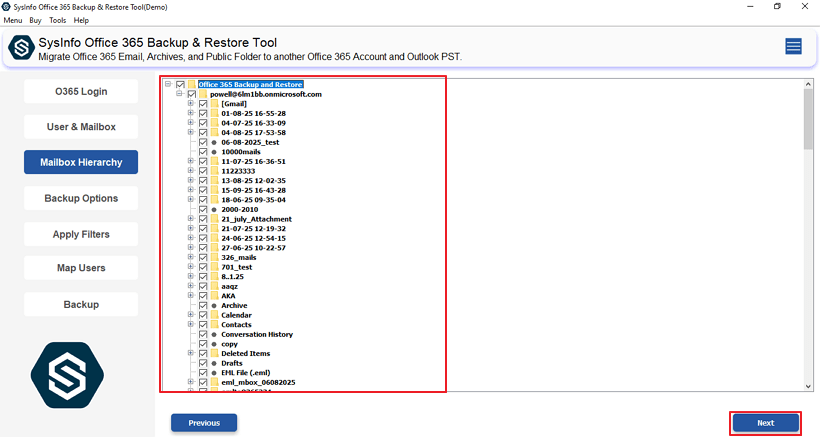This screenshot has width=820, height=437.
Task: Click bullet icon next to 10000mails
Action: pos(214,152)
